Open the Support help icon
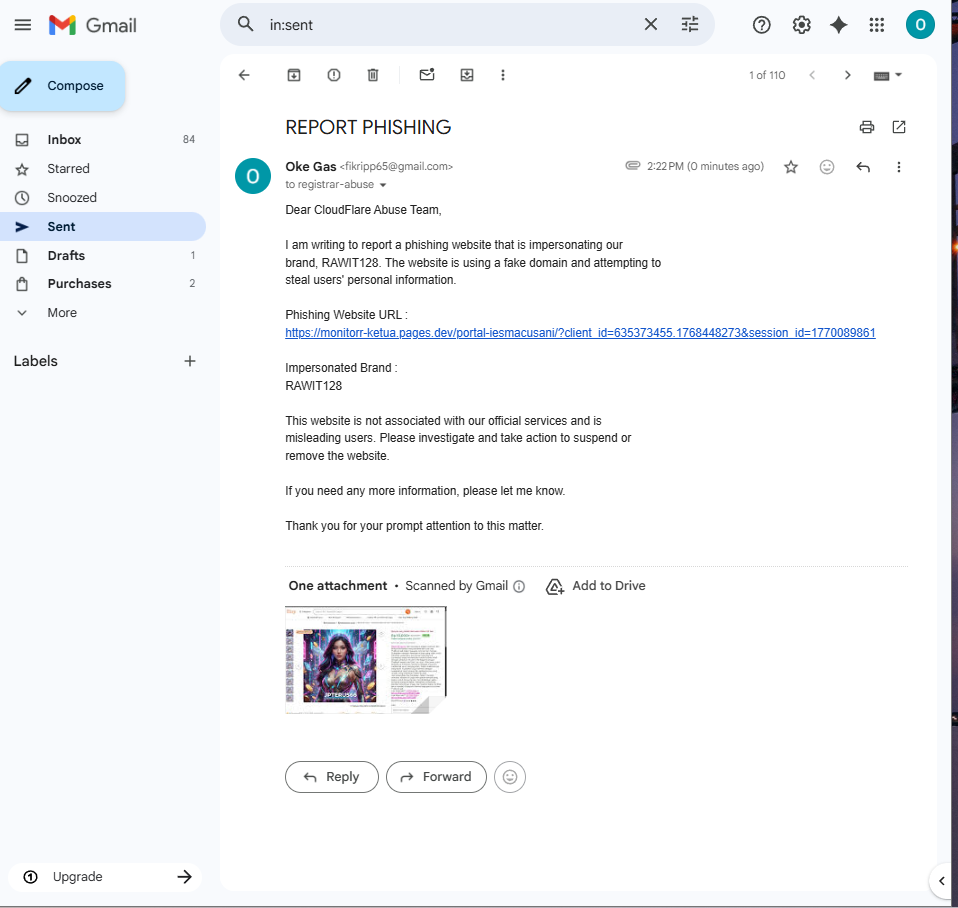Image resolution: width=958 pixels, height=908 pixels. [x=761, y=25]
